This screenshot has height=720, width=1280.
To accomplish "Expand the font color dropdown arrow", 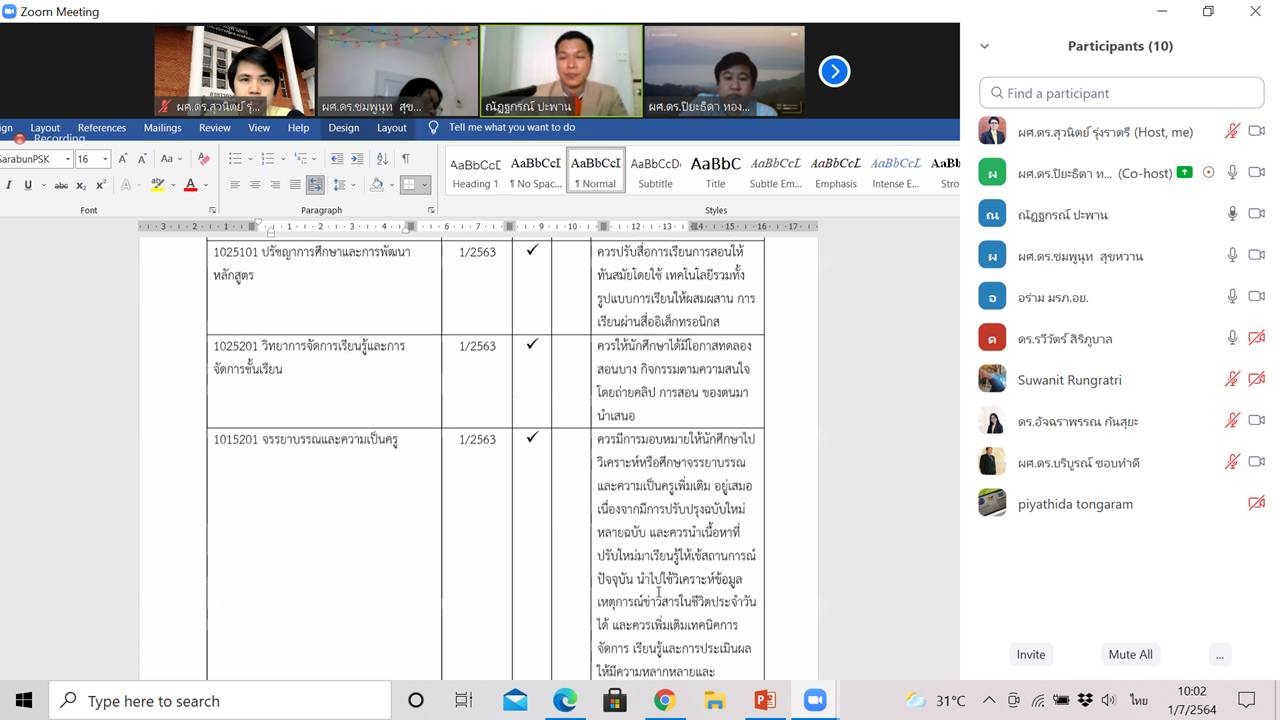I will 204,185.
